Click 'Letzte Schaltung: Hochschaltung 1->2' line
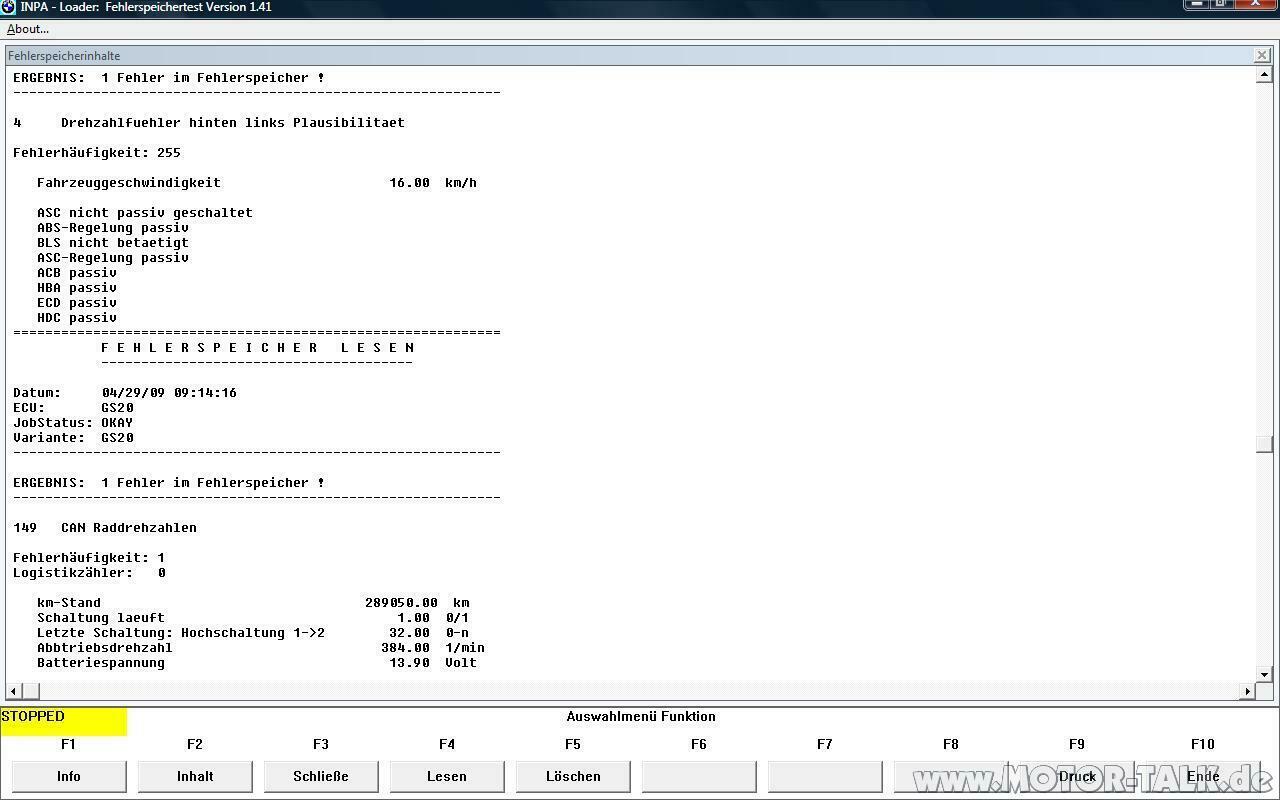 [x=181, y=633]
